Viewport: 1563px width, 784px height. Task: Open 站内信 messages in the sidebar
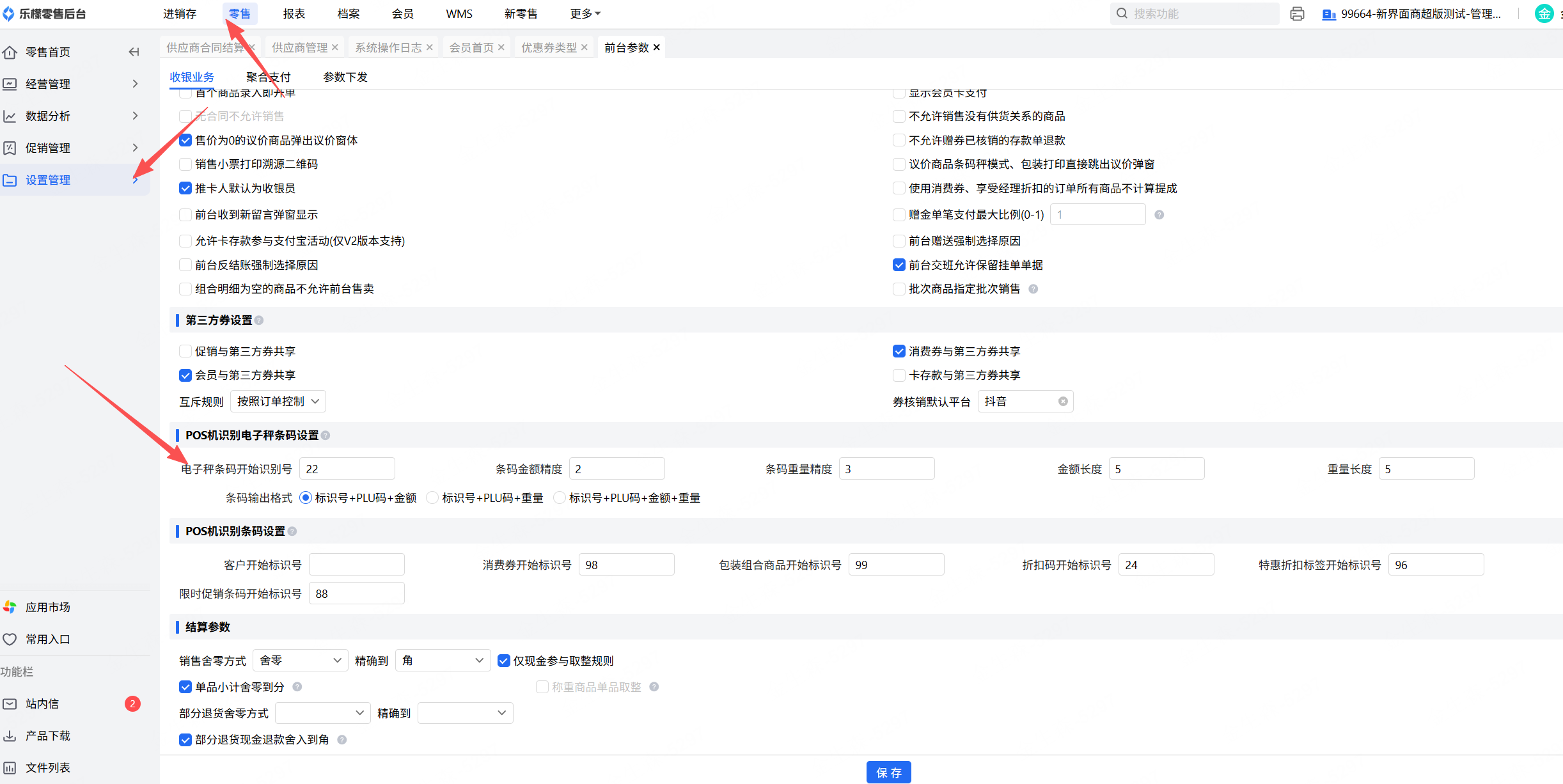coord(42,703)
